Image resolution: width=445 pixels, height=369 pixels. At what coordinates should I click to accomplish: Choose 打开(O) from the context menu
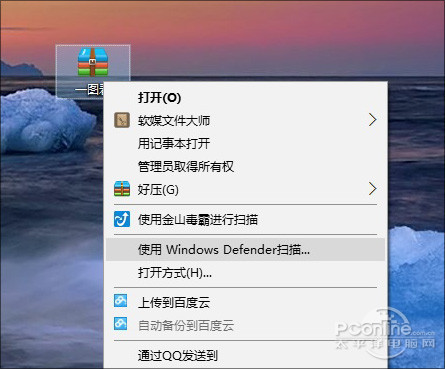[x=245, y=98]
